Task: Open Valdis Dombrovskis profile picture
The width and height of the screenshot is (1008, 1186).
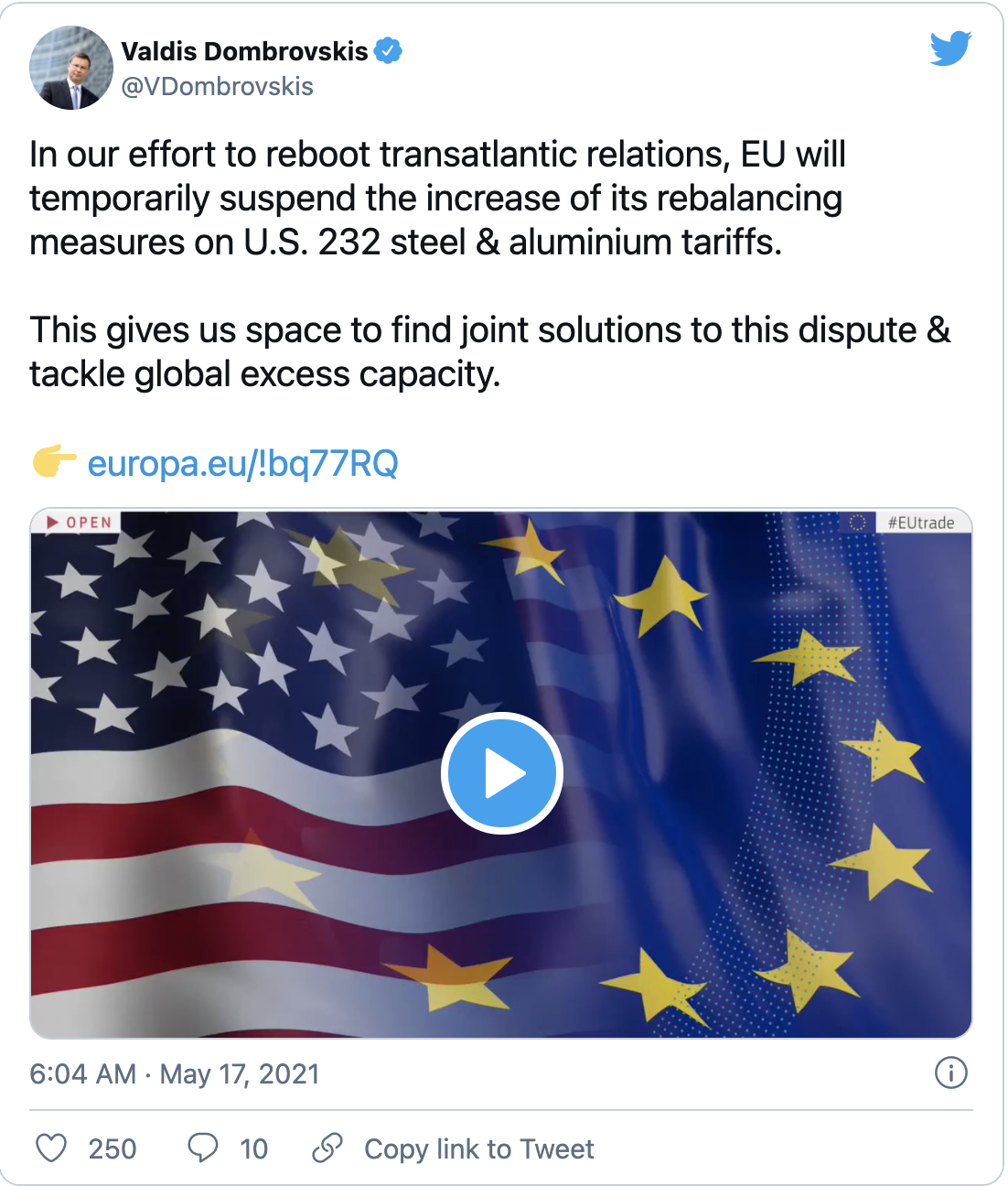Action: point(71,68)
